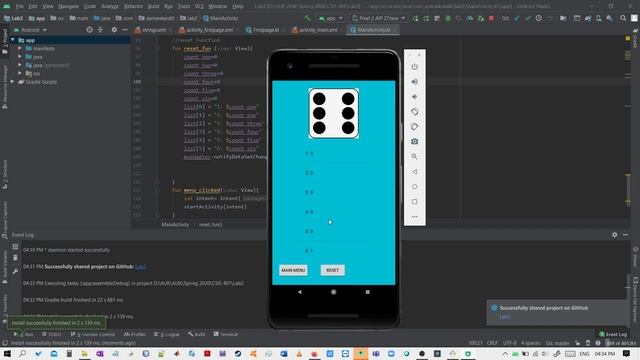Screen dimensions: 640x360
Task: Rotate emulator right
Action: pos(414,127)
